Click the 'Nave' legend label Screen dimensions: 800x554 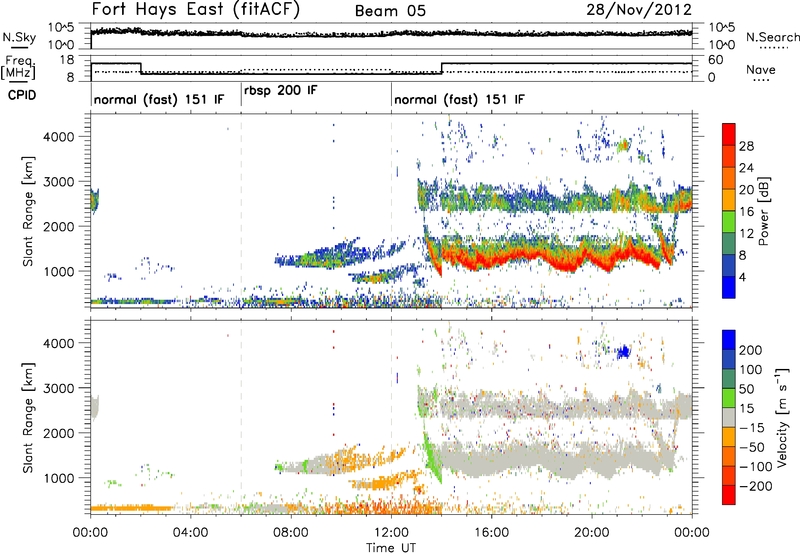pyautogui.click(x=761, y=69)
